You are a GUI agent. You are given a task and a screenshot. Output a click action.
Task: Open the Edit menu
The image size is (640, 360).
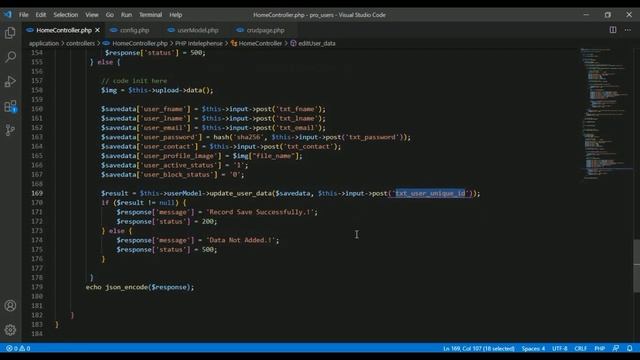pyautogui.click(x=40, y=15)
